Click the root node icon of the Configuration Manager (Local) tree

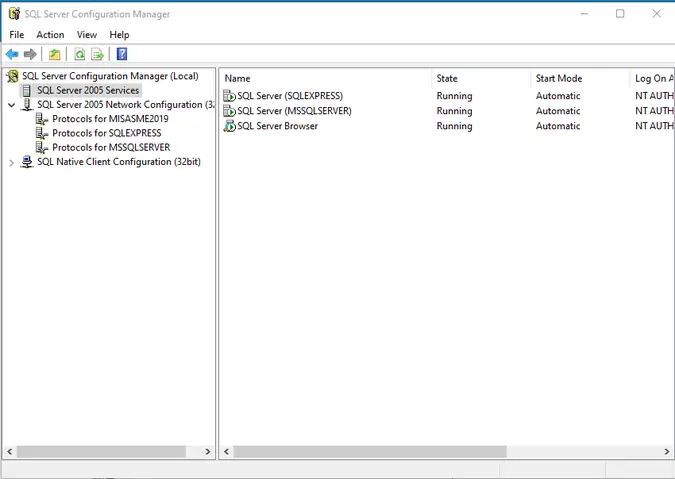point(12,76)
